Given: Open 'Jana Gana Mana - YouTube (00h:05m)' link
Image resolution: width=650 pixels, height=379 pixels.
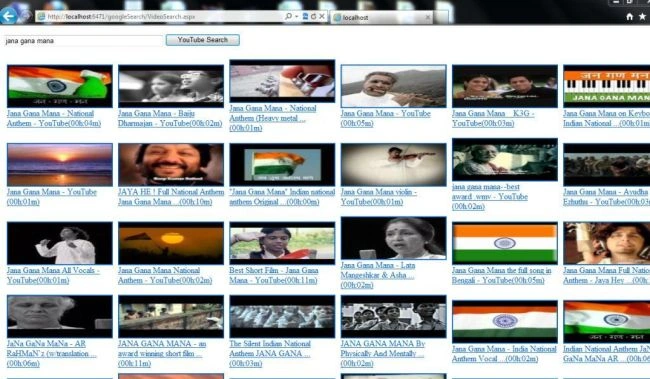Looking at the screenshot, I should tap(386, 118).
